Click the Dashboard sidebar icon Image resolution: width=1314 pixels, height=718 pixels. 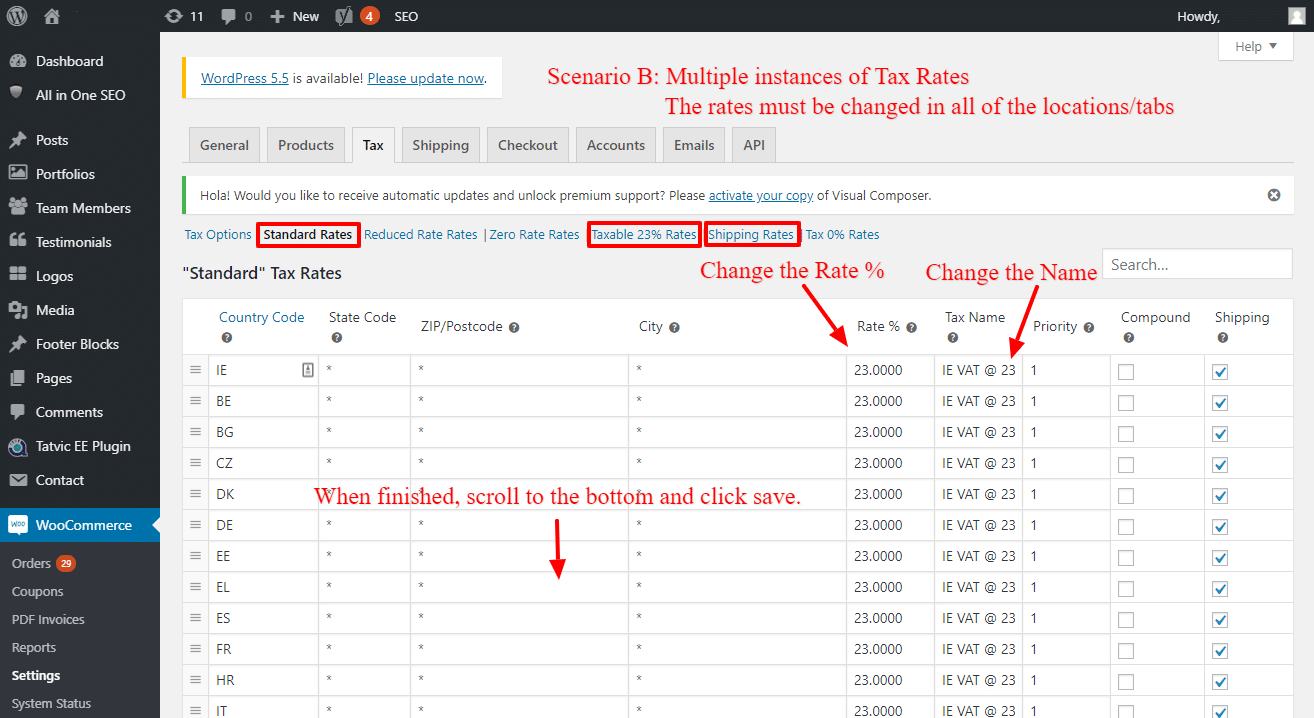tap(18, 61)
